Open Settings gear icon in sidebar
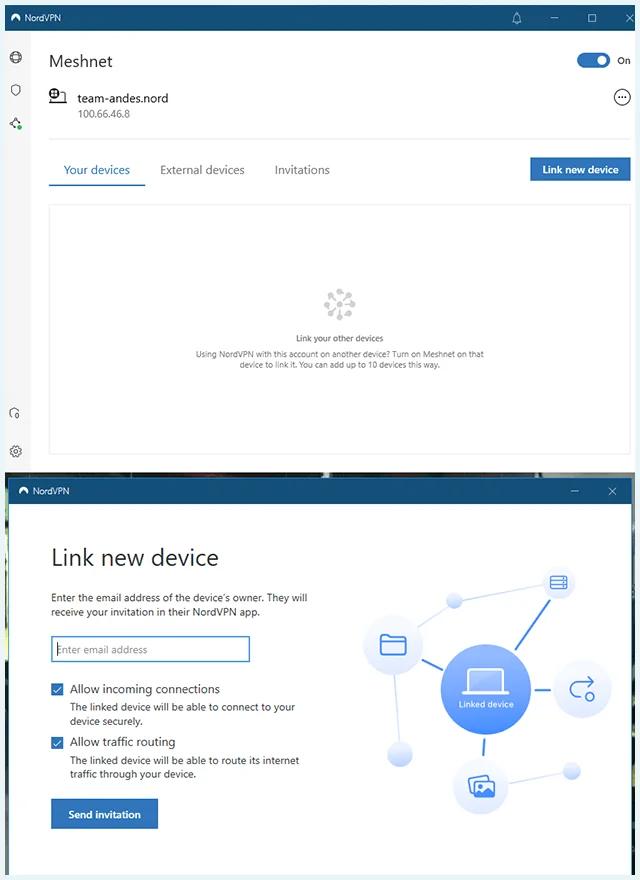The height and width of the screenshot is (880, 640). pyautogui.click(x=16, y=451)
